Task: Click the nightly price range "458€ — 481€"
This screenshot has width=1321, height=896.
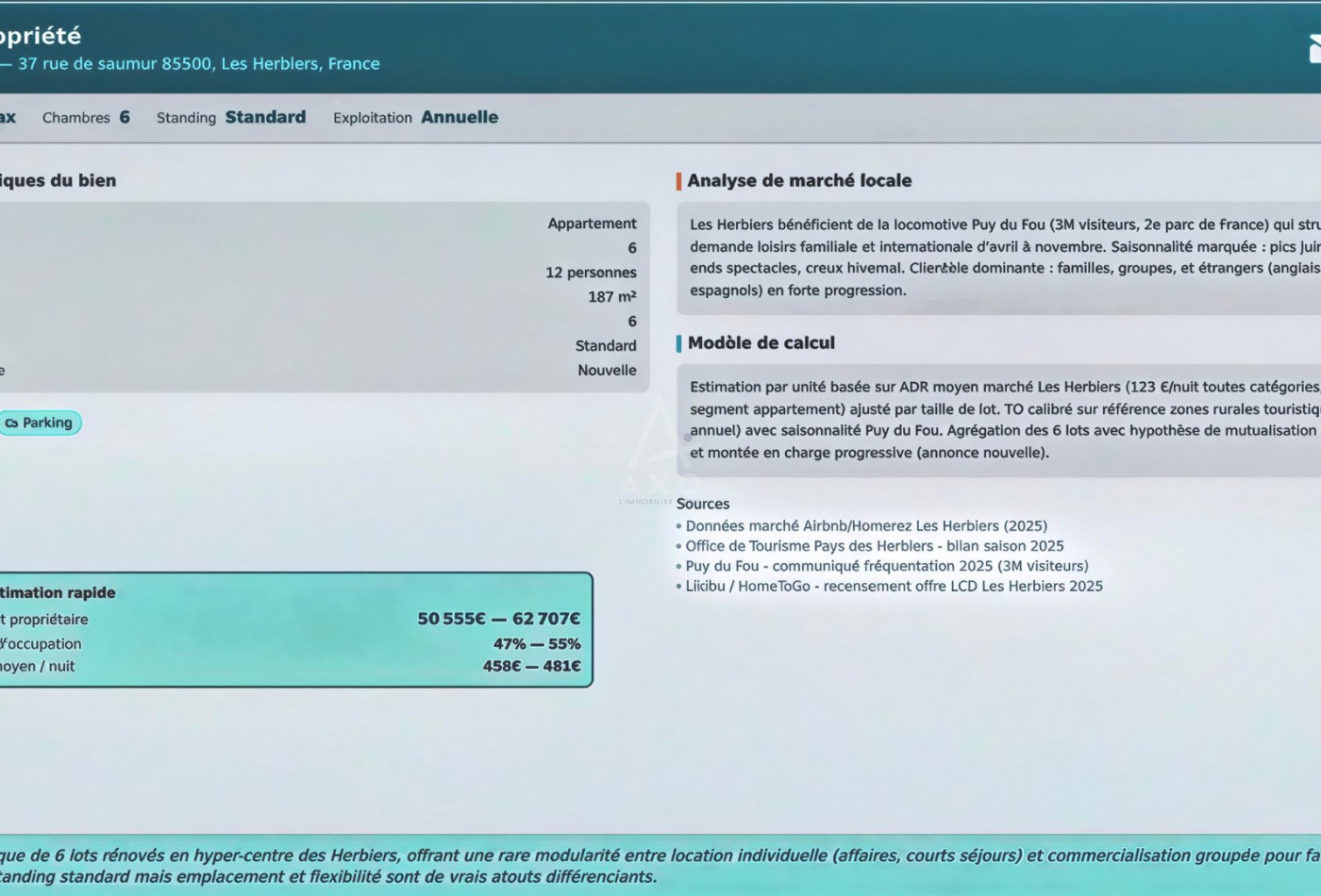Action: click(532, 666)
